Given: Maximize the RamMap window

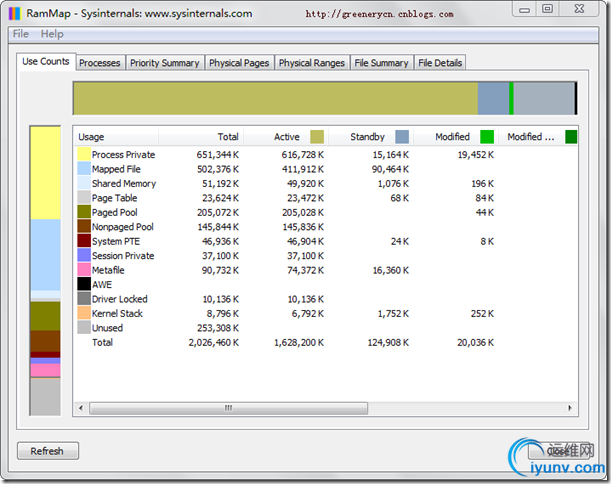Looking at the screenshot, I should (x=547, y=9).
